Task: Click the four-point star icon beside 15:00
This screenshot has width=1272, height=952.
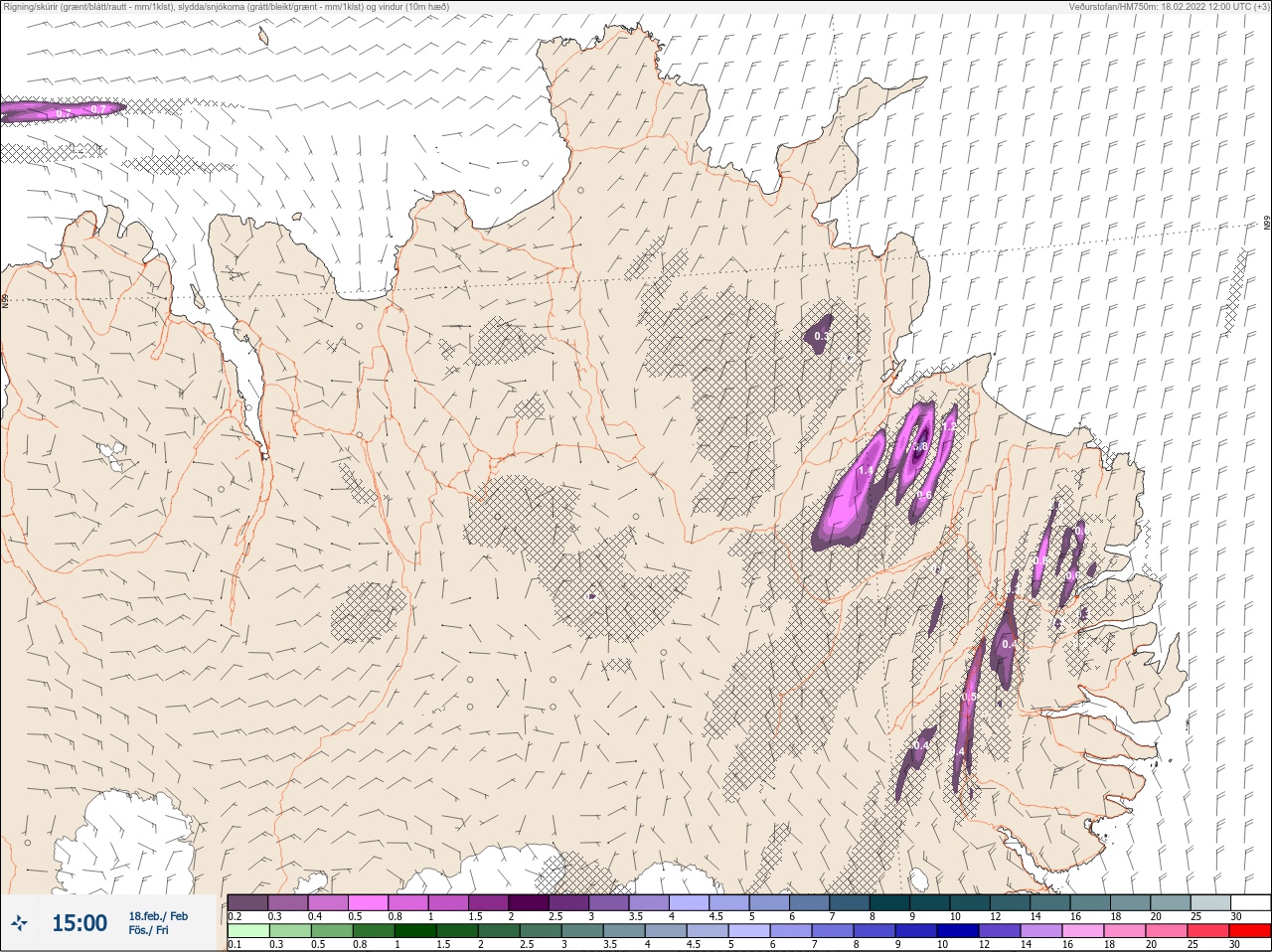Action: tap(19, 924)
